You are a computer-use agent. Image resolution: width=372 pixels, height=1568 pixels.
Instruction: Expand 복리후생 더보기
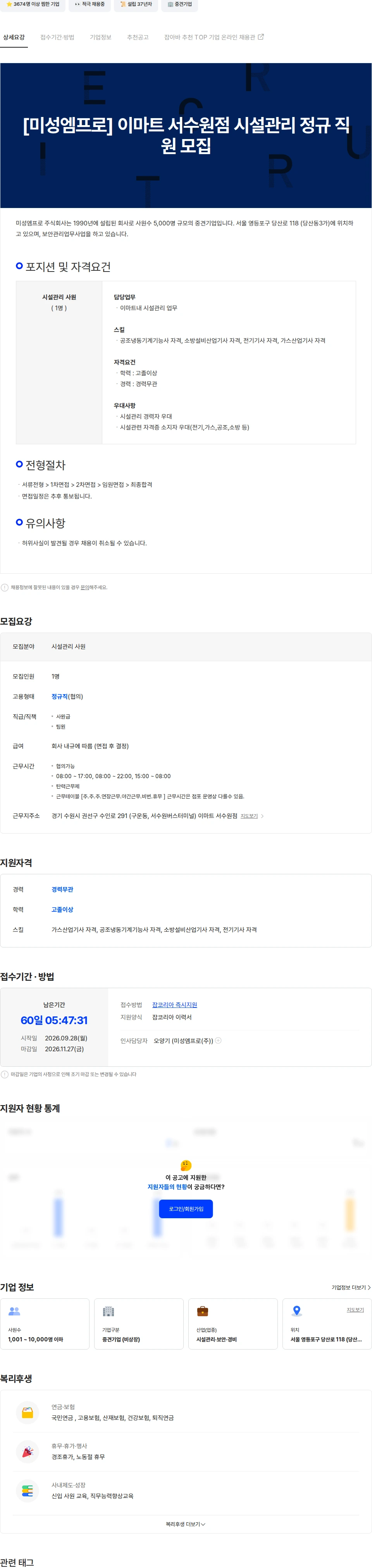(x=186, y=1524)
